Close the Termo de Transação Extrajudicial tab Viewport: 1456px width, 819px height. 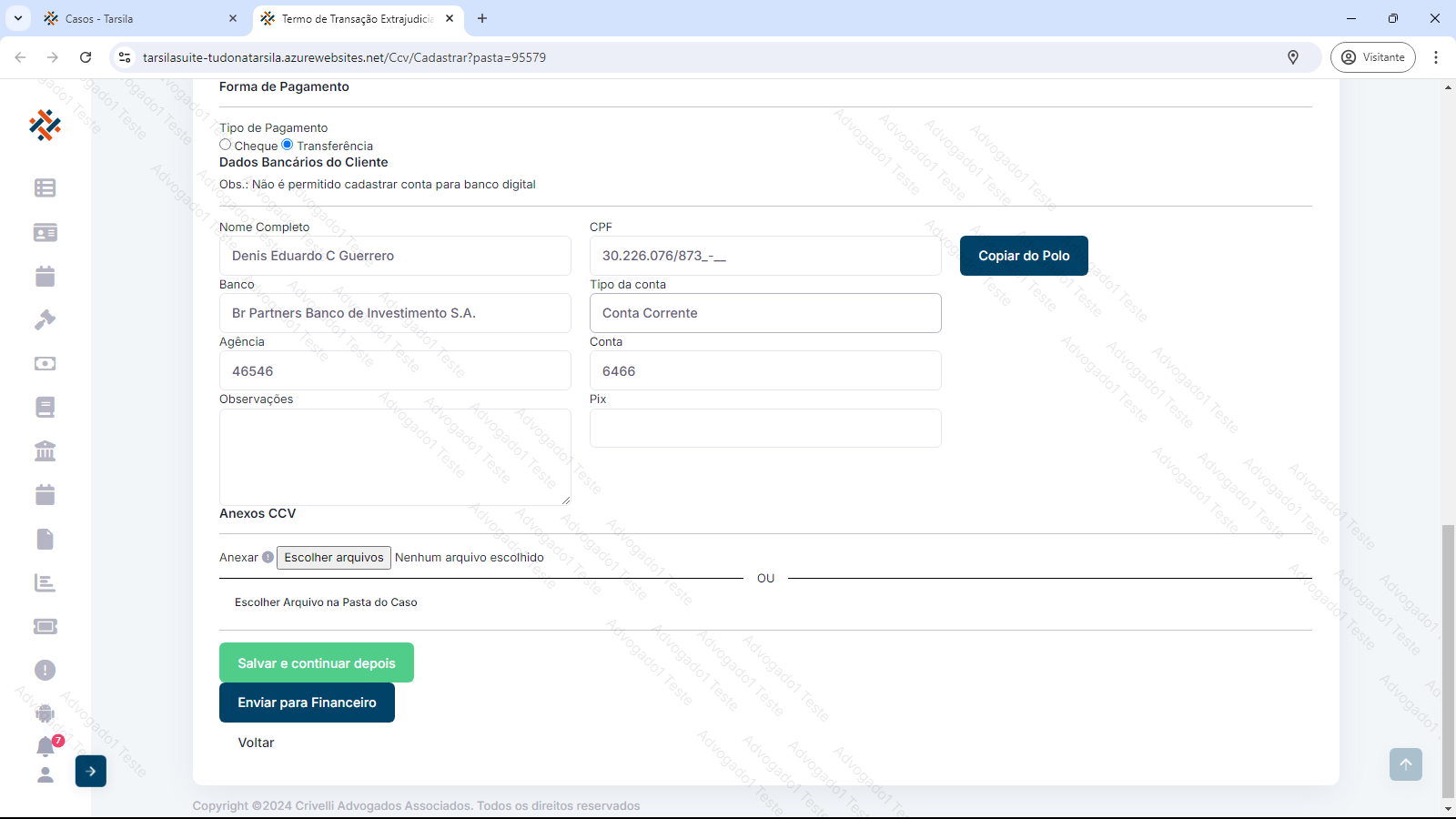[450, 18]
